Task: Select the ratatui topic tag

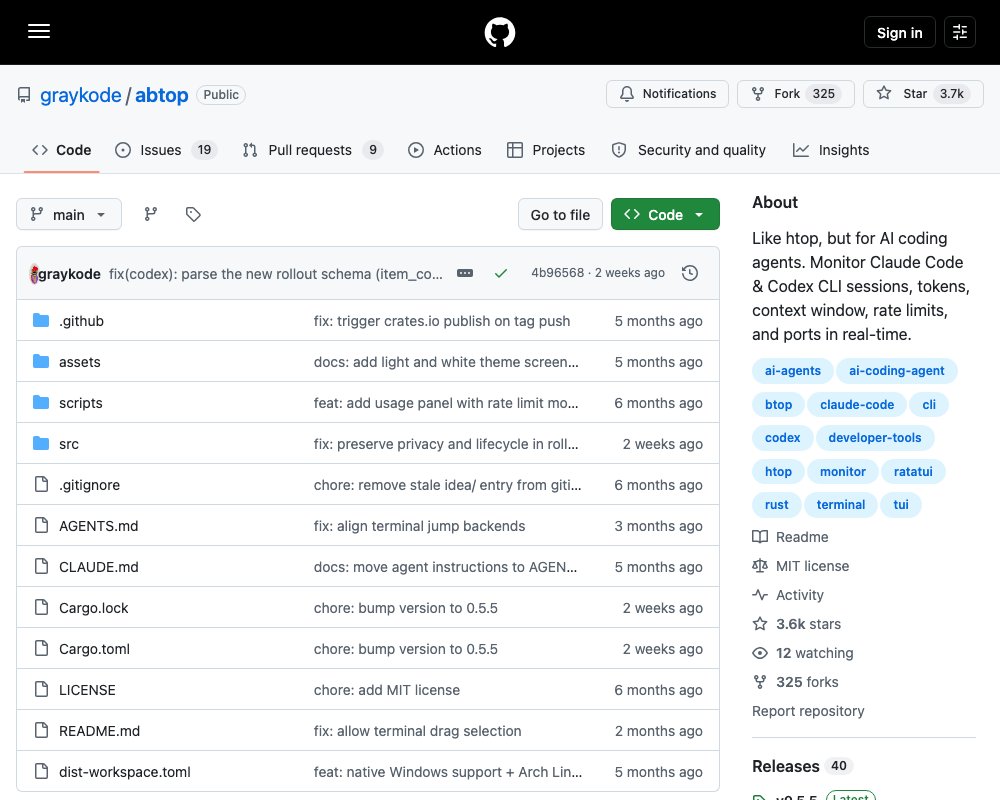Action: [913, 471]
